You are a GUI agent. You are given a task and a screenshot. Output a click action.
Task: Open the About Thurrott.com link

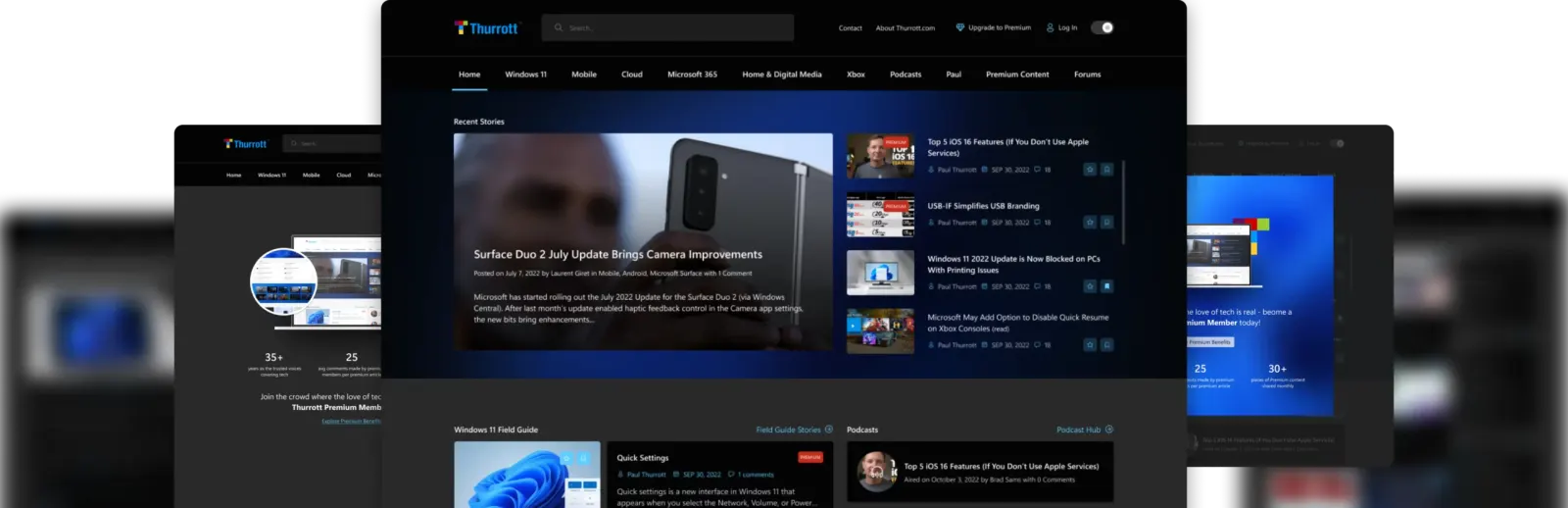(906, 28)
